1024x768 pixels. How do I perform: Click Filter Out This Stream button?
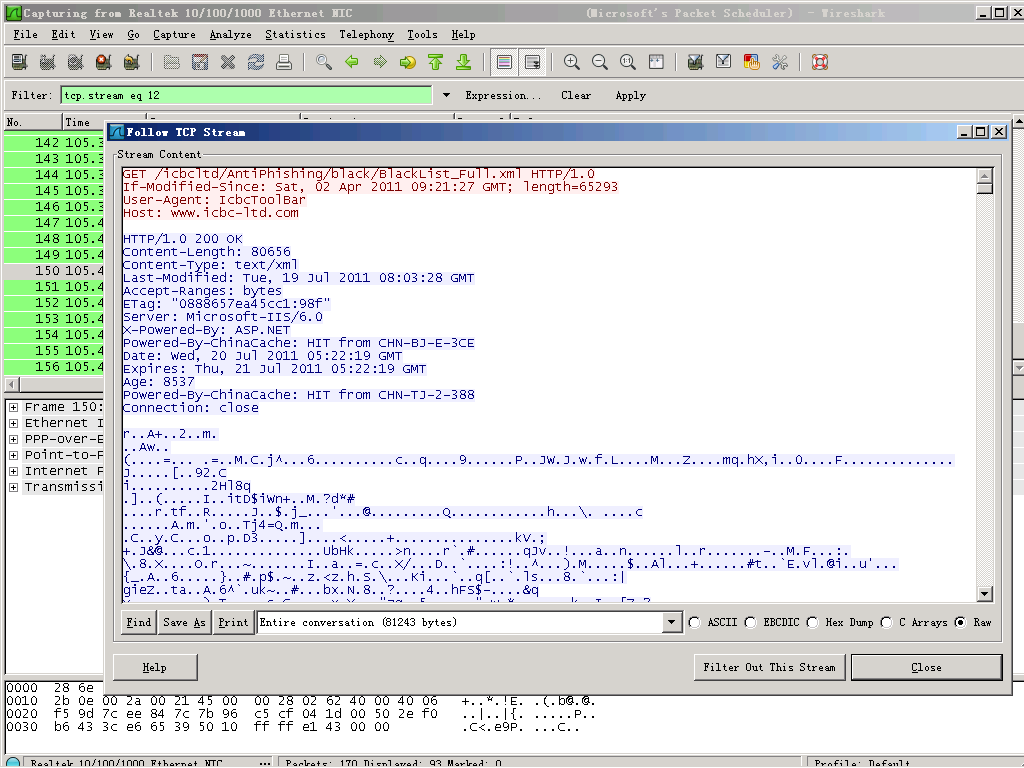[x=769, y=667]
